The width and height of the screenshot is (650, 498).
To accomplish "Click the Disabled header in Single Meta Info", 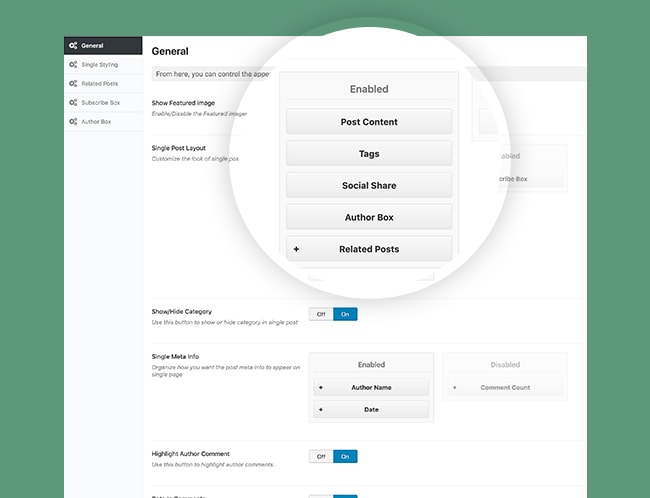I will pos(505,364).
